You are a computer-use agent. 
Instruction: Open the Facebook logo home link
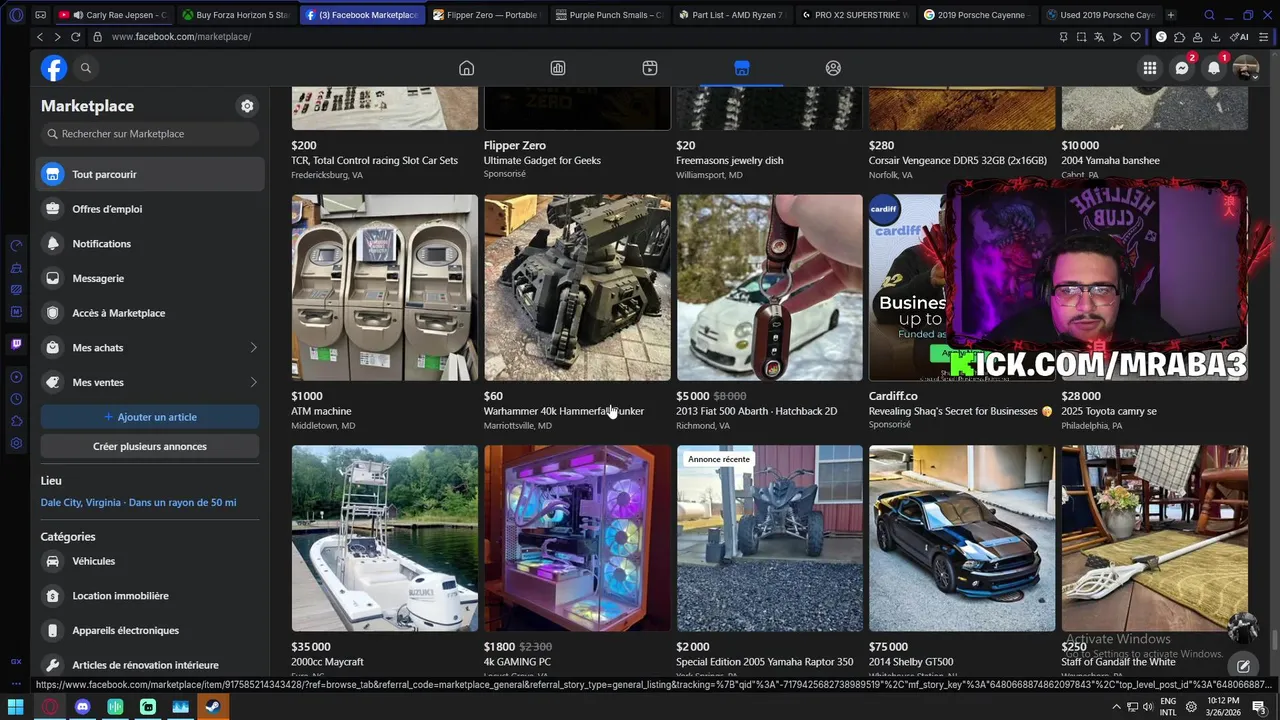tap(54, 68)
